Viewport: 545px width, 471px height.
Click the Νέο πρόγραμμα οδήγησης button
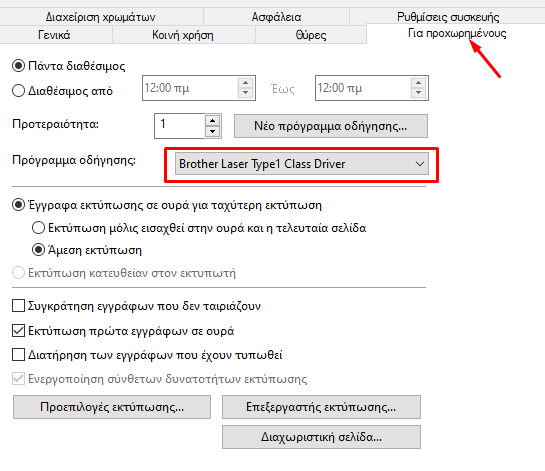[331, 126]
